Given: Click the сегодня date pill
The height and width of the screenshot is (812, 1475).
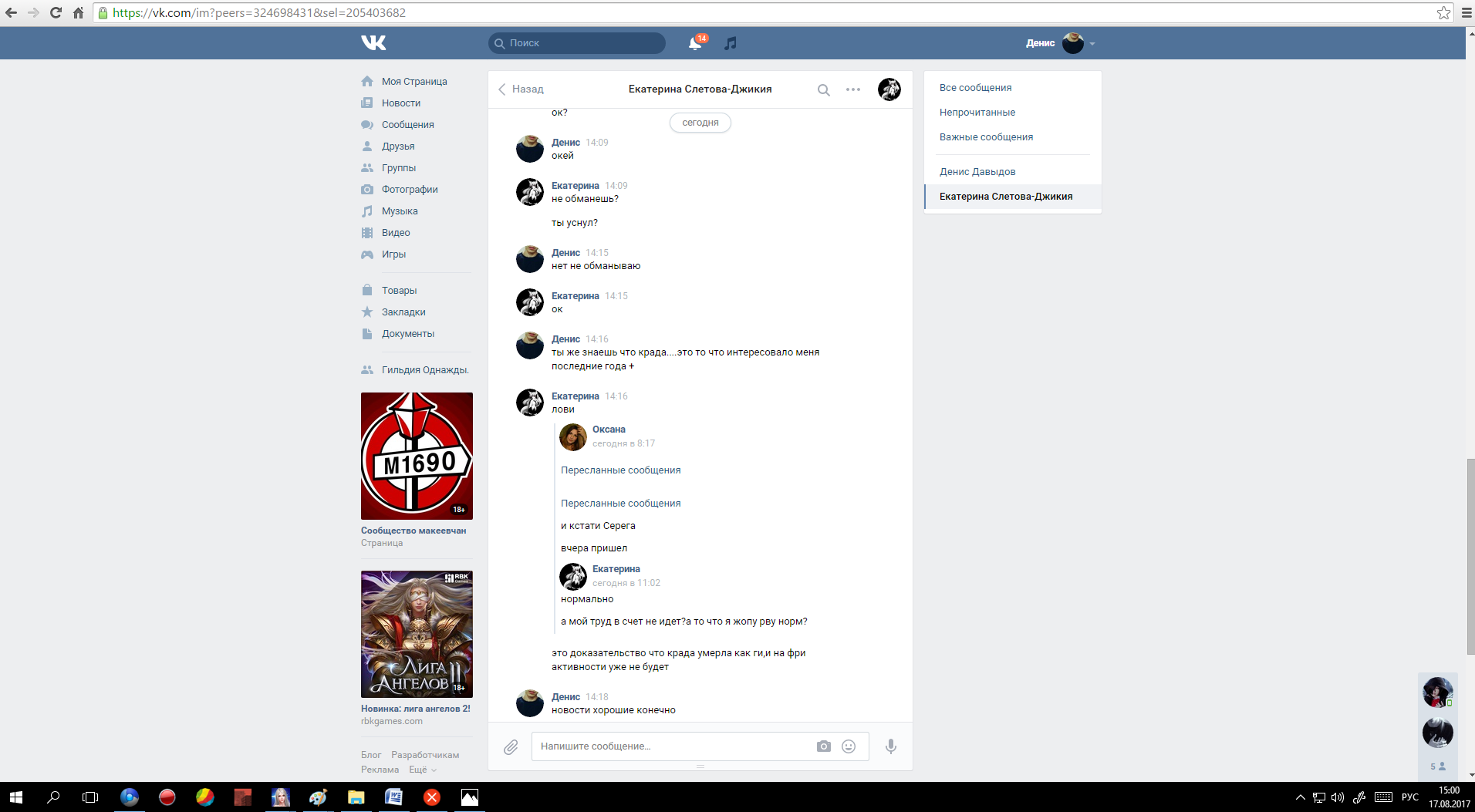Looking at the screenshot, I should 700,123.
